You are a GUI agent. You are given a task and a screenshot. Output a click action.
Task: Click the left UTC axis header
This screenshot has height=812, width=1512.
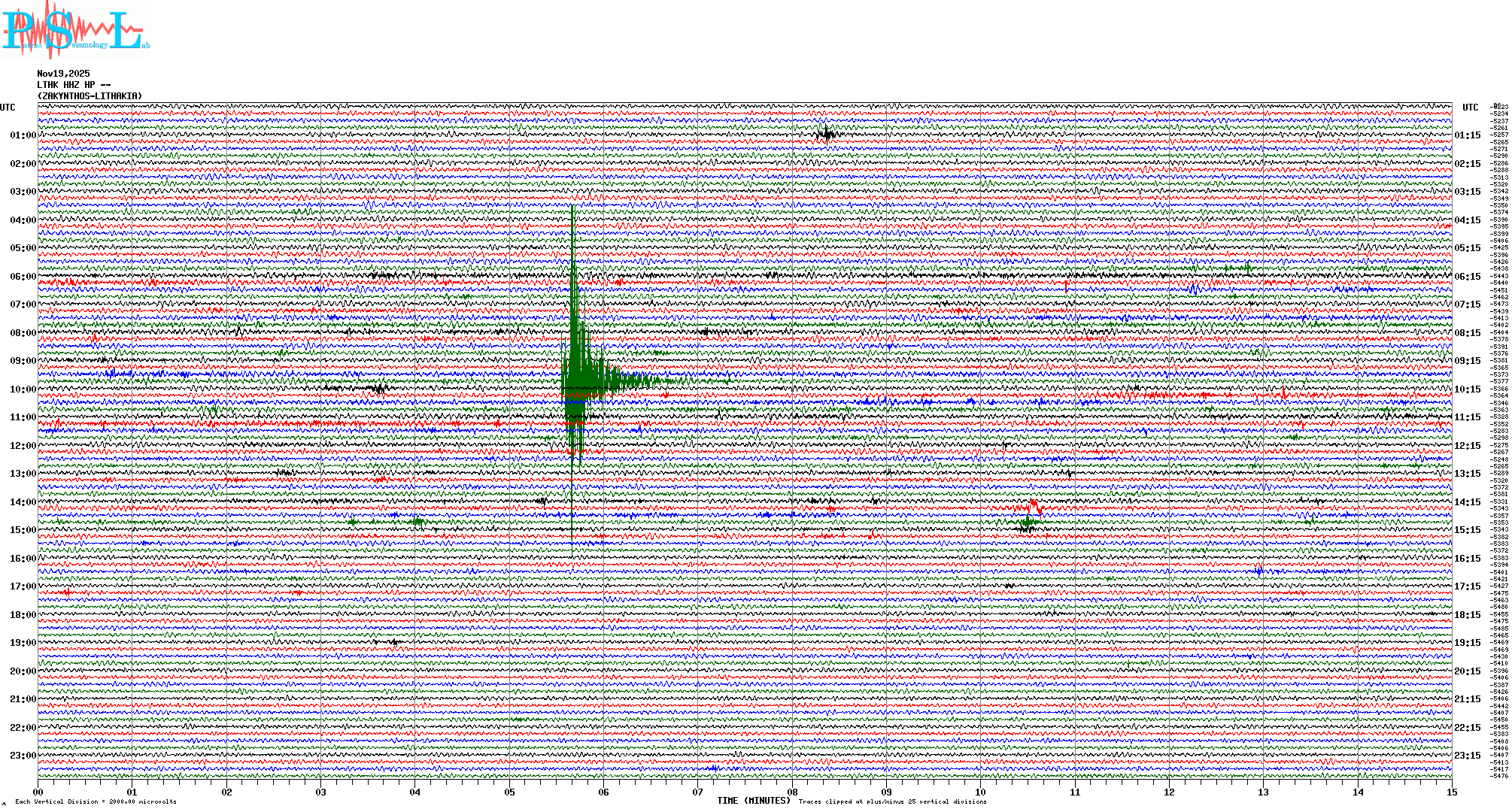[x=8, y=108]
